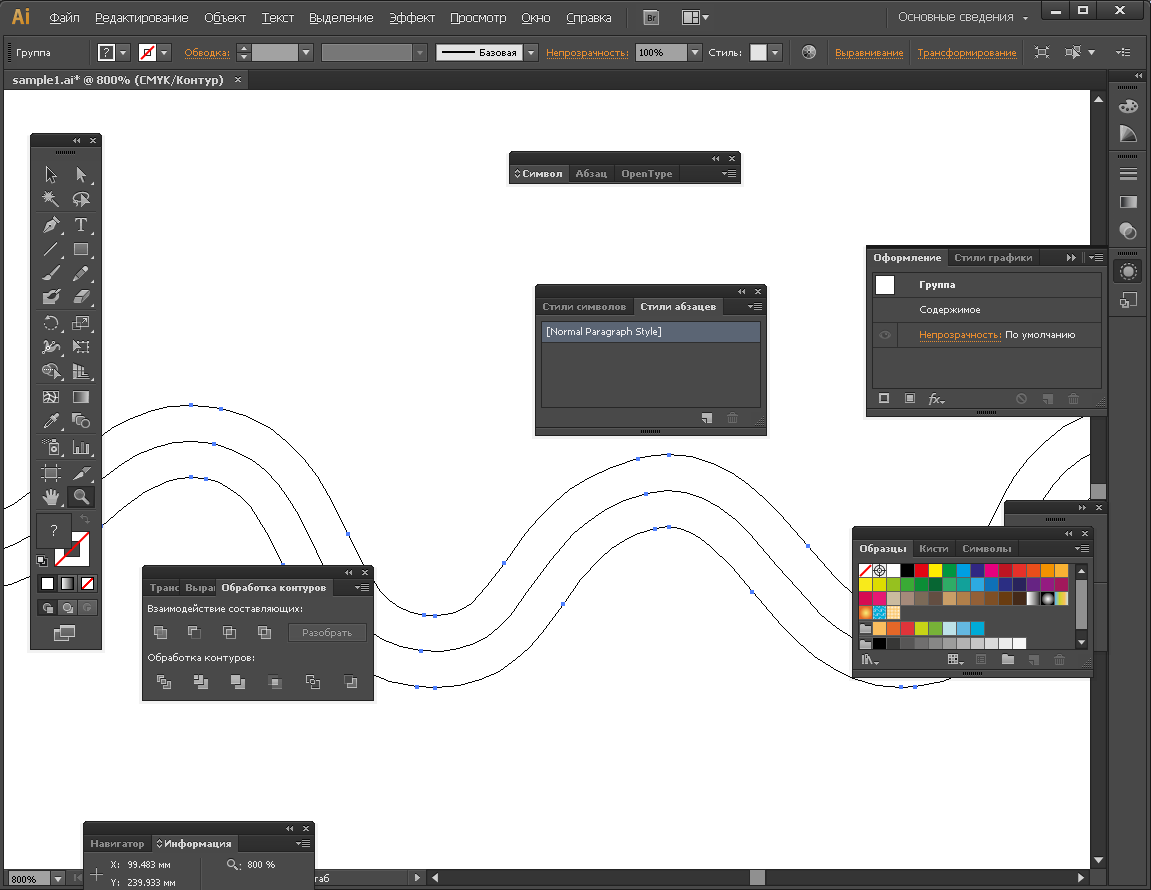
Task: Open the Эффект menu
Action: (x=412, y=18)
